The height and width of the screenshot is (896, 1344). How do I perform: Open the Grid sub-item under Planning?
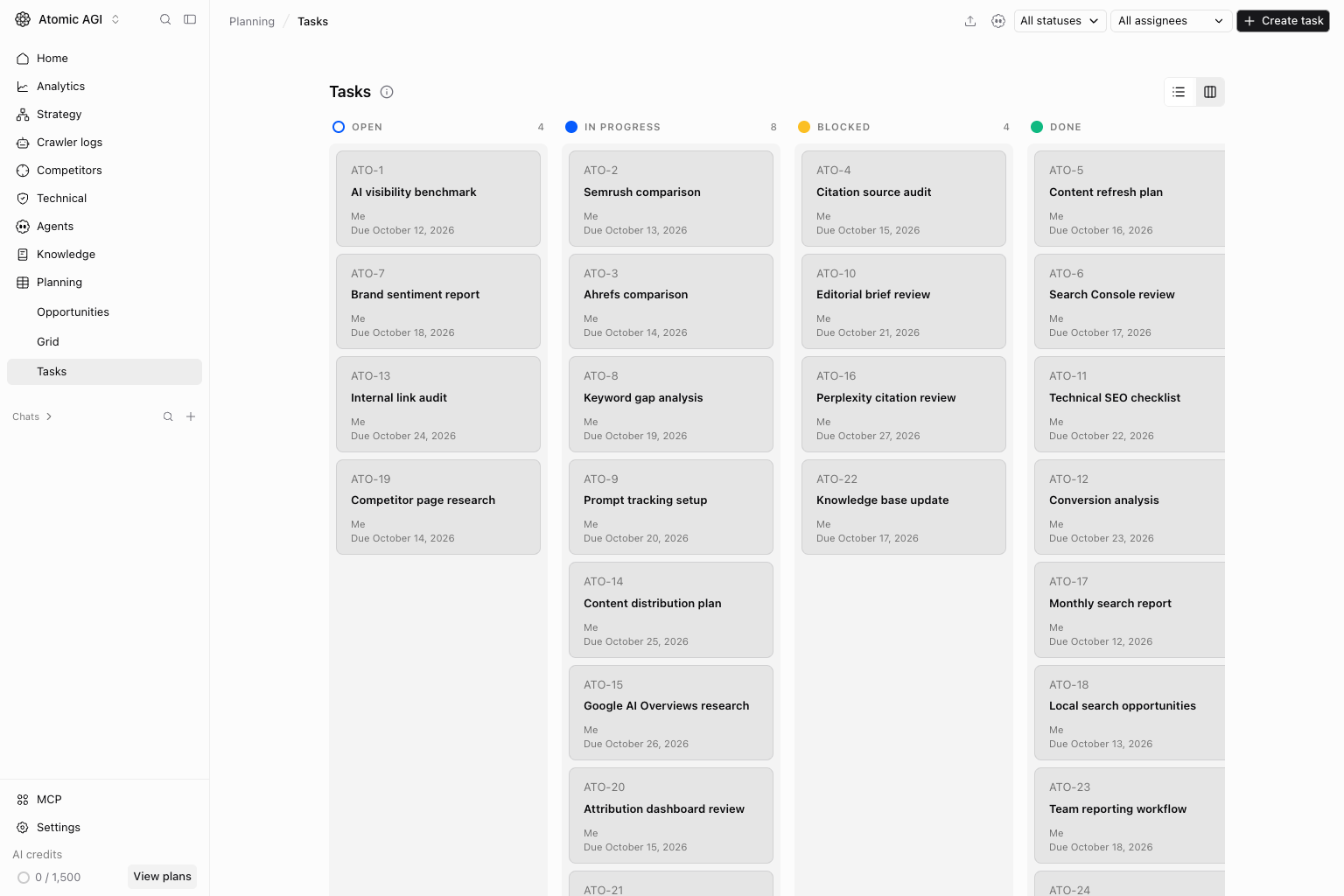click(x=104, y=342)
